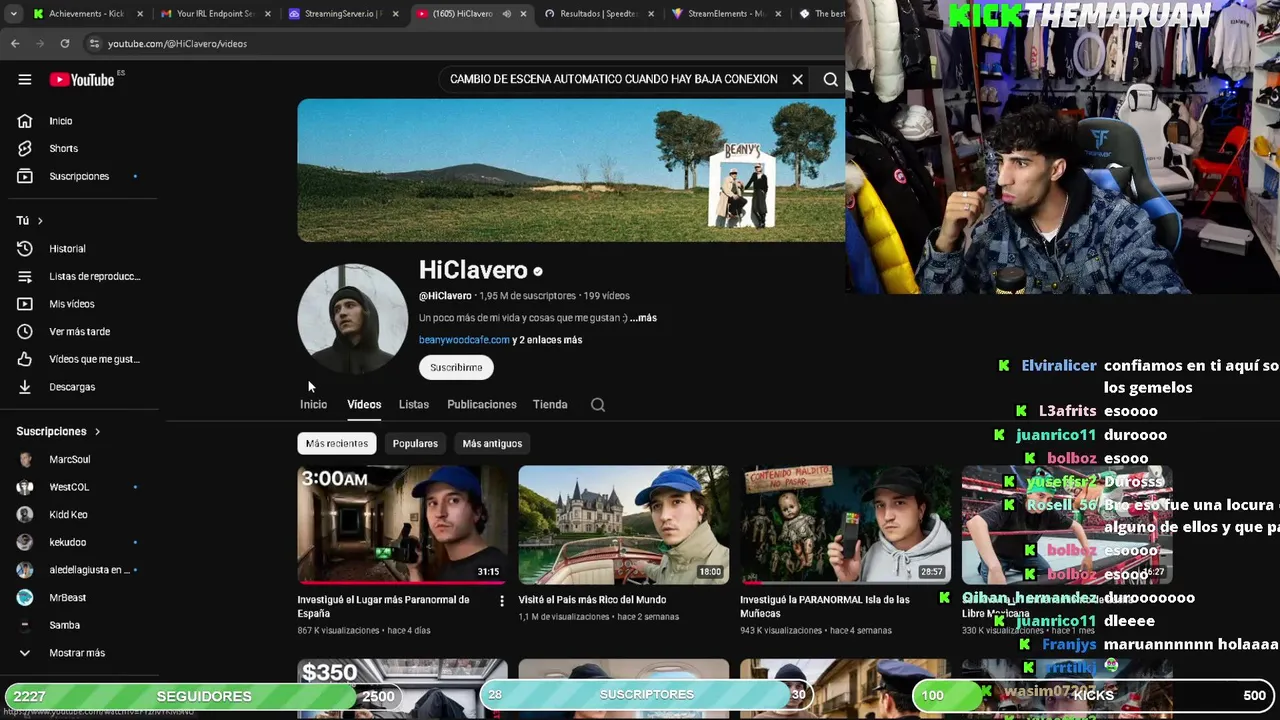Expand the Suscripciones section header chevron

[97, 431]
